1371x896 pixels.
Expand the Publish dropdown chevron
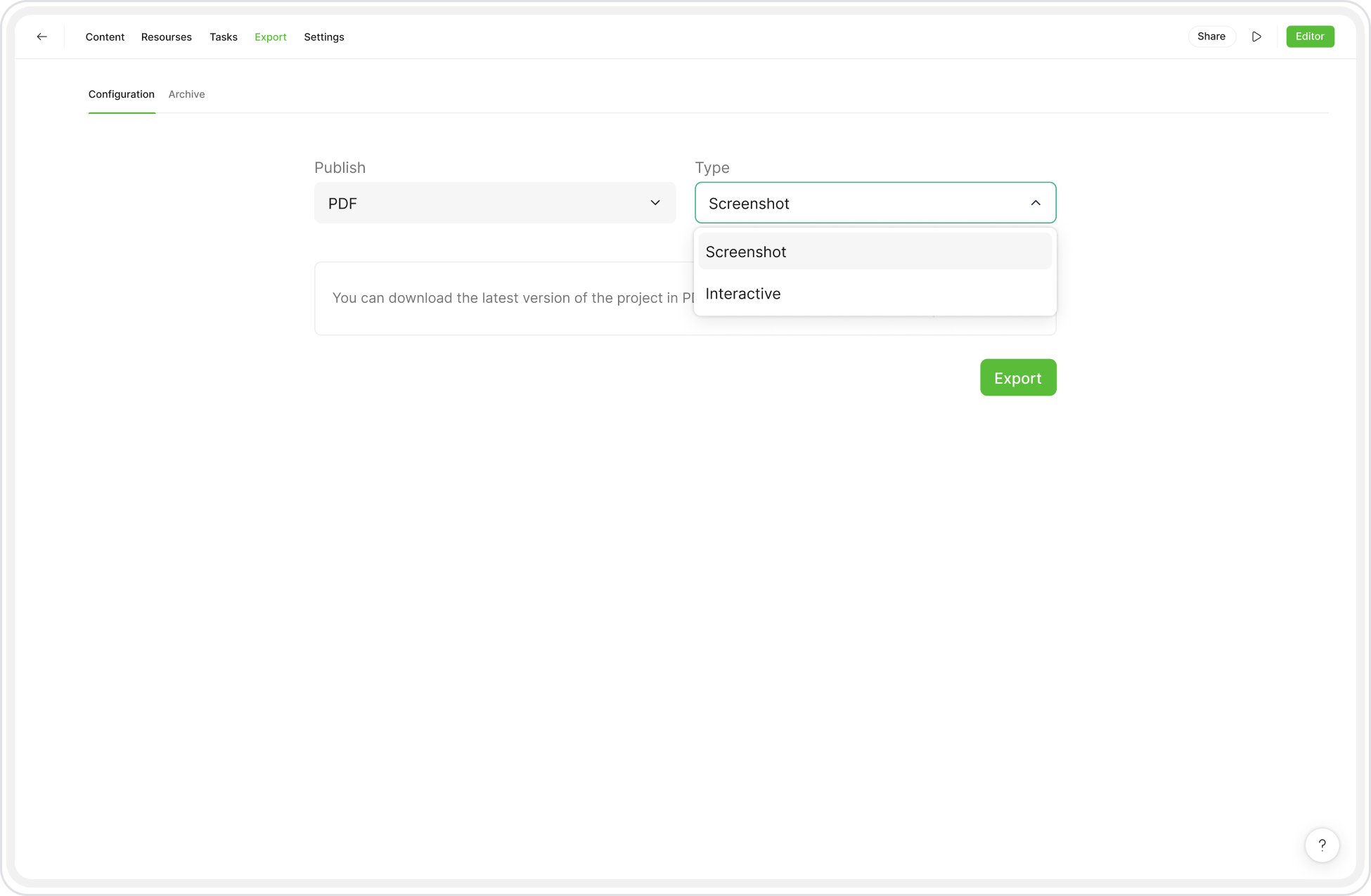(655, 203)
